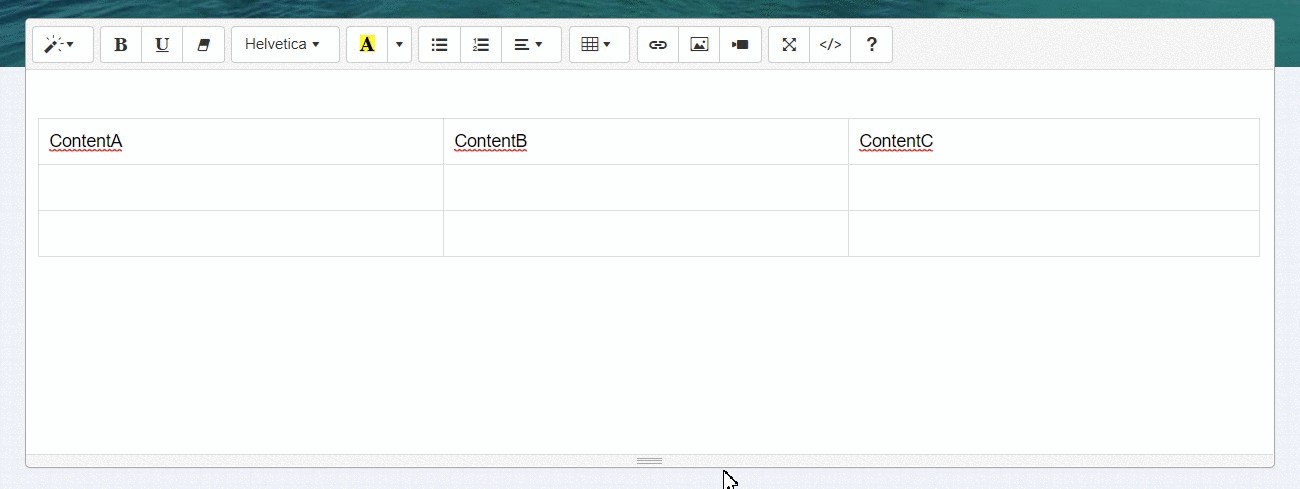Click the empty cell directly below ContentB
Image resolution: width=1300 pixels, height=489 pixels.
click(x=646, y=188)
